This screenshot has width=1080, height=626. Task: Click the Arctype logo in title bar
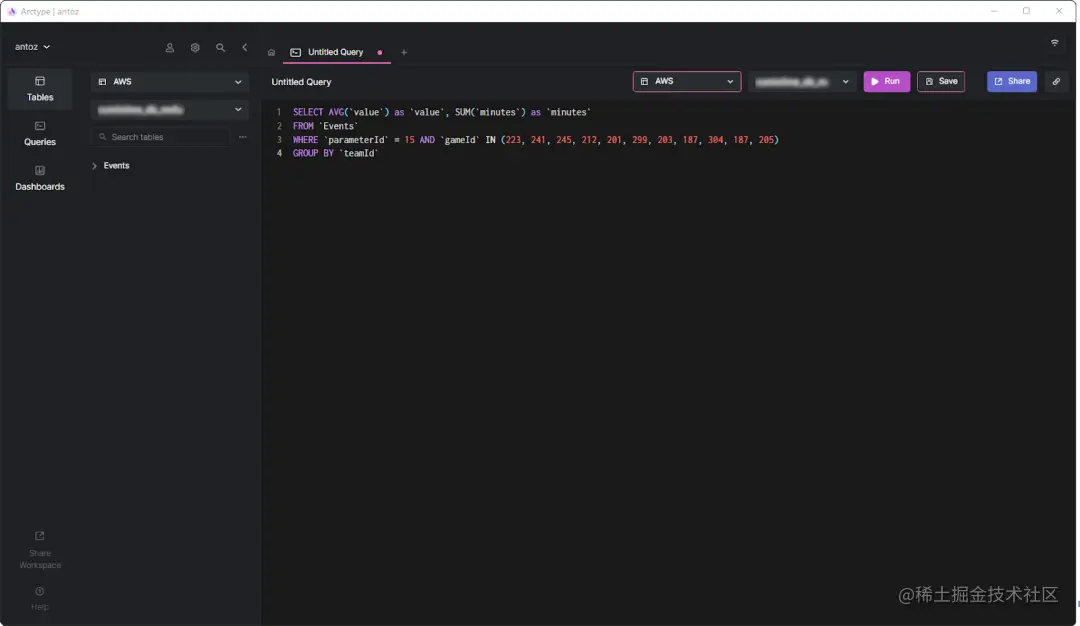click(12, 11)
